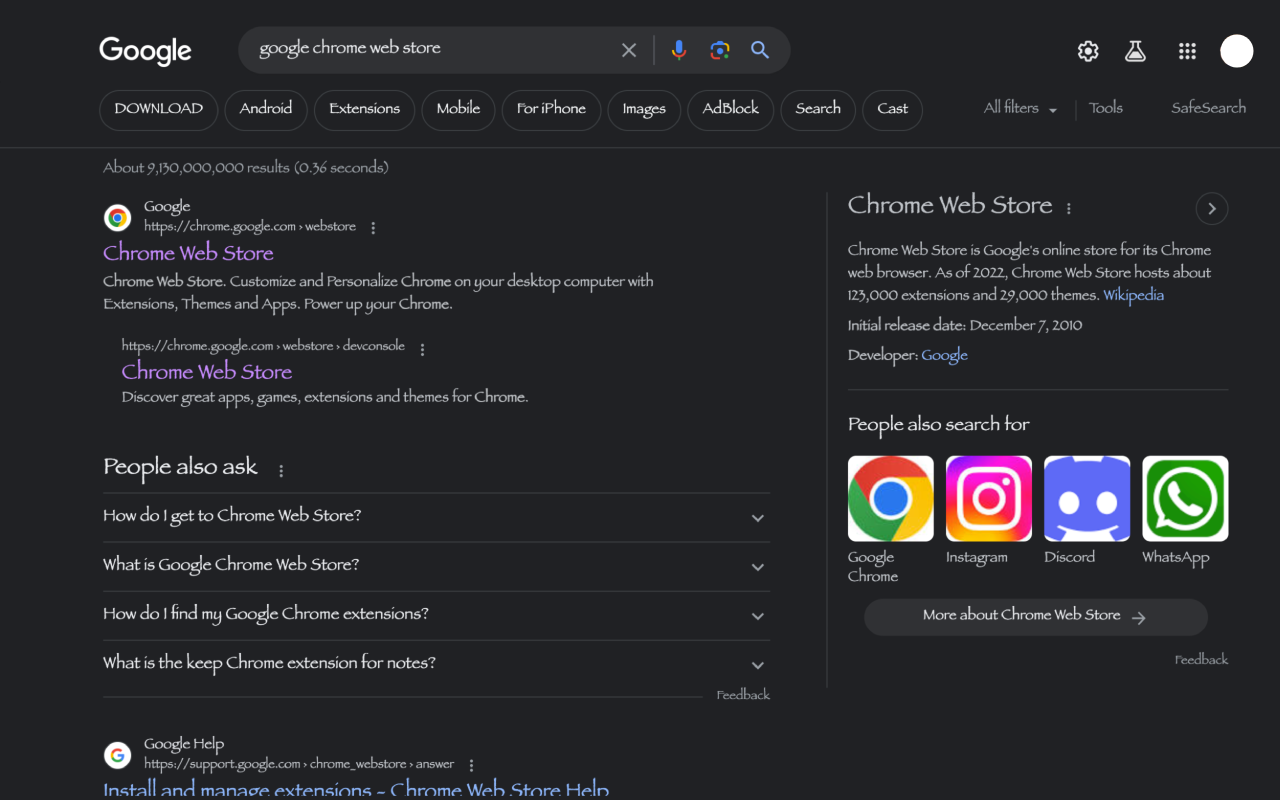Open the Tools menu
Image resolution: width=1280 pixels, height=800 pixels.
pos(1106,108)
